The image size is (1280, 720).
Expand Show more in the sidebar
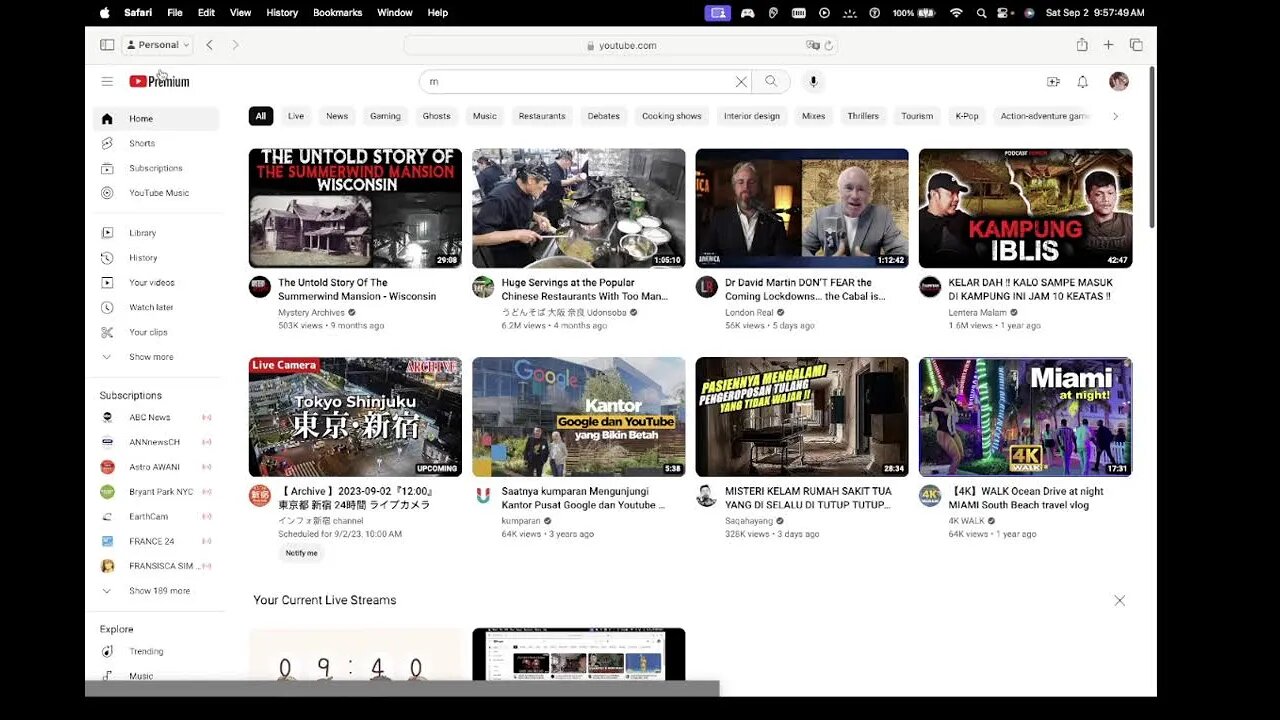156,357
